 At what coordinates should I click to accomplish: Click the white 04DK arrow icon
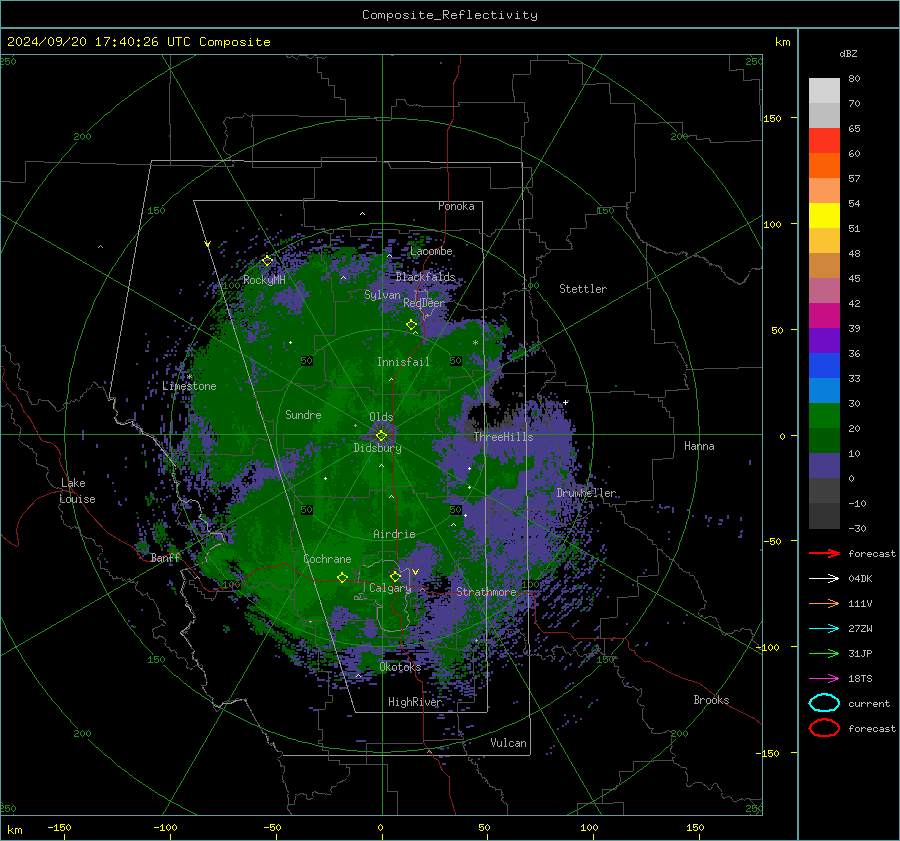(824, 579)
